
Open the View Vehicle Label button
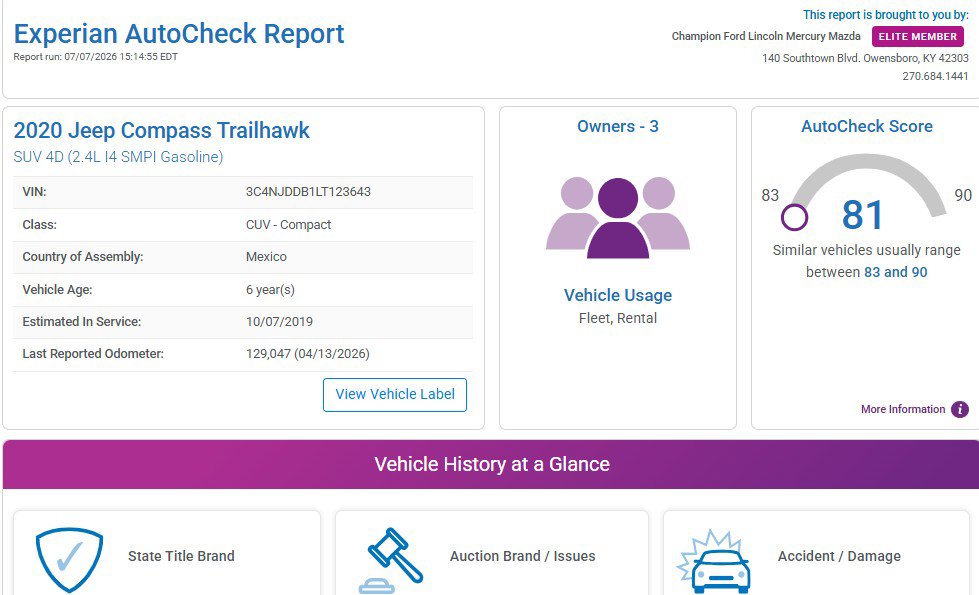395,395
